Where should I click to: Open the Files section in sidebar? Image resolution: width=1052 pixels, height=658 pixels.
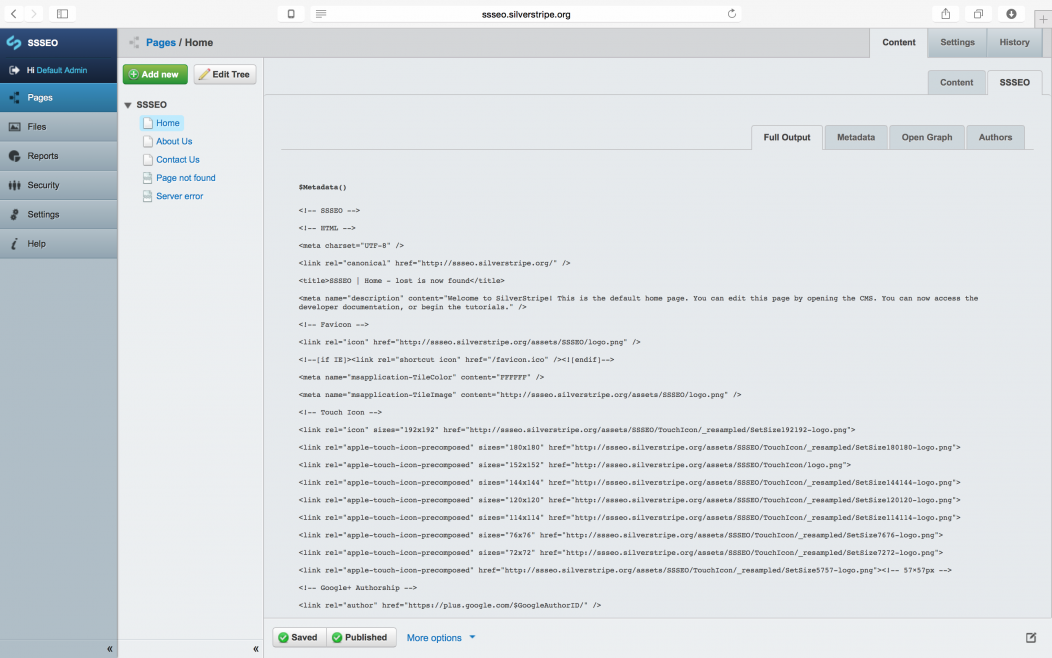(x=58, y=126)
